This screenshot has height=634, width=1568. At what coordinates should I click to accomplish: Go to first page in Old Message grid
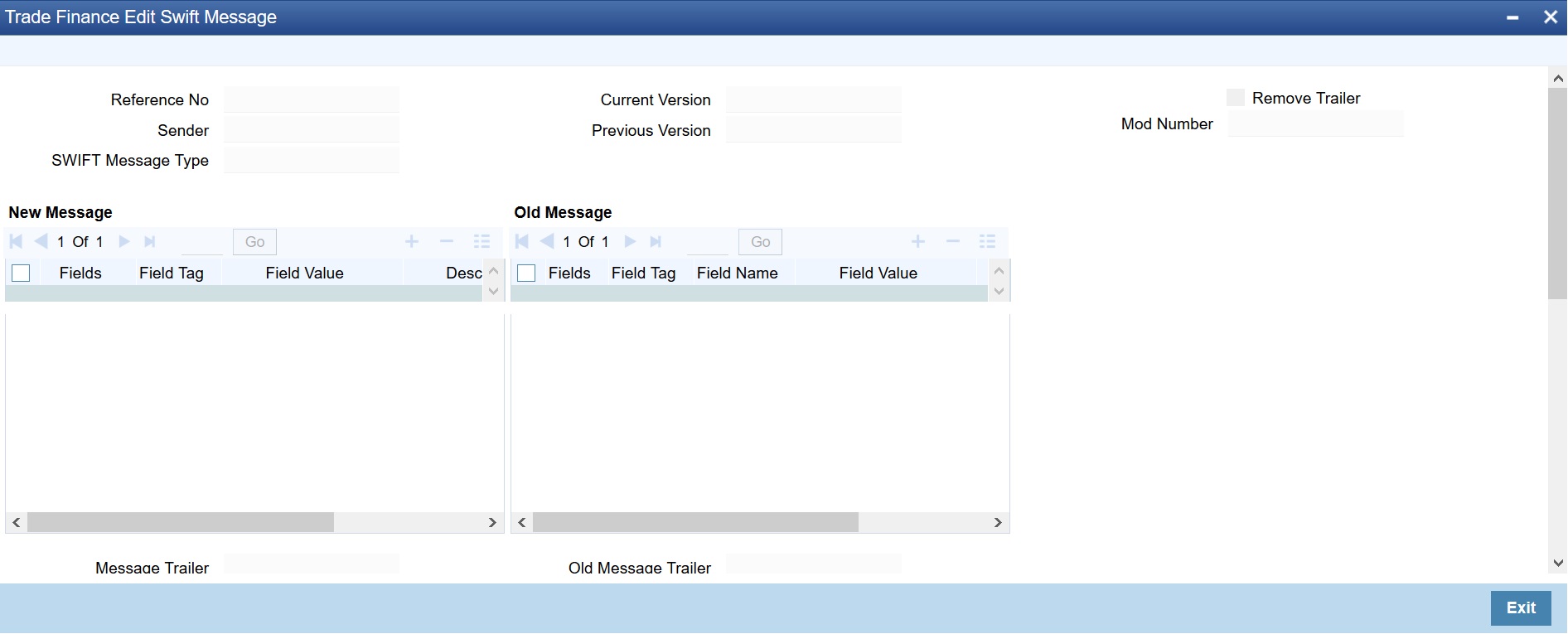coord(521,241)
